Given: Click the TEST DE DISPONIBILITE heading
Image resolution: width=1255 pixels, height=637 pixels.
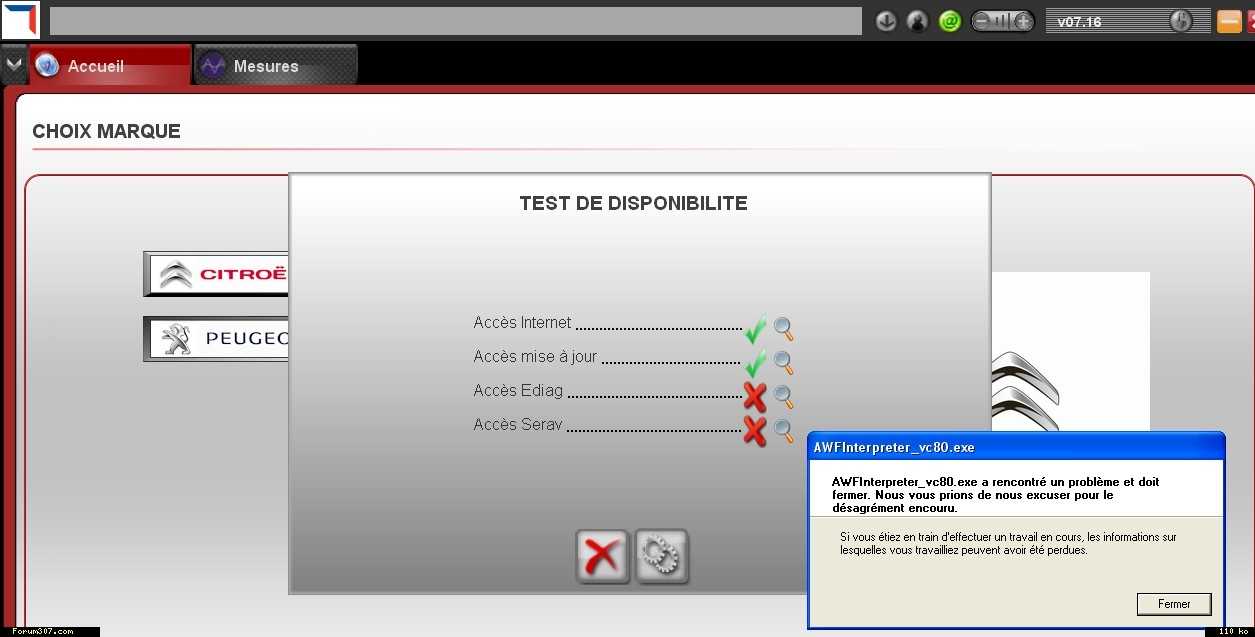Looking at the screenshot, I should 633,204.
